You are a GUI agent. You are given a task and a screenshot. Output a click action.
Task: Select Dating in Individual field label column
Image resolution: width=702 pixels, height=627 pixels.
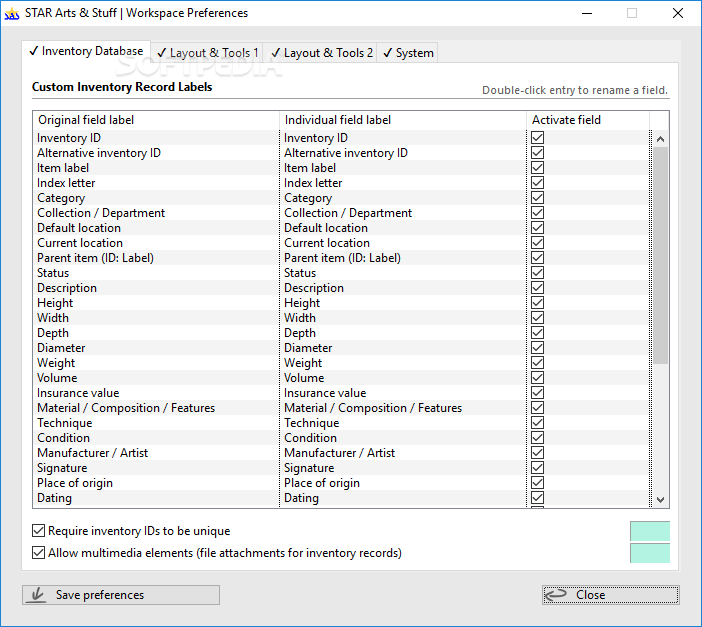301,498
